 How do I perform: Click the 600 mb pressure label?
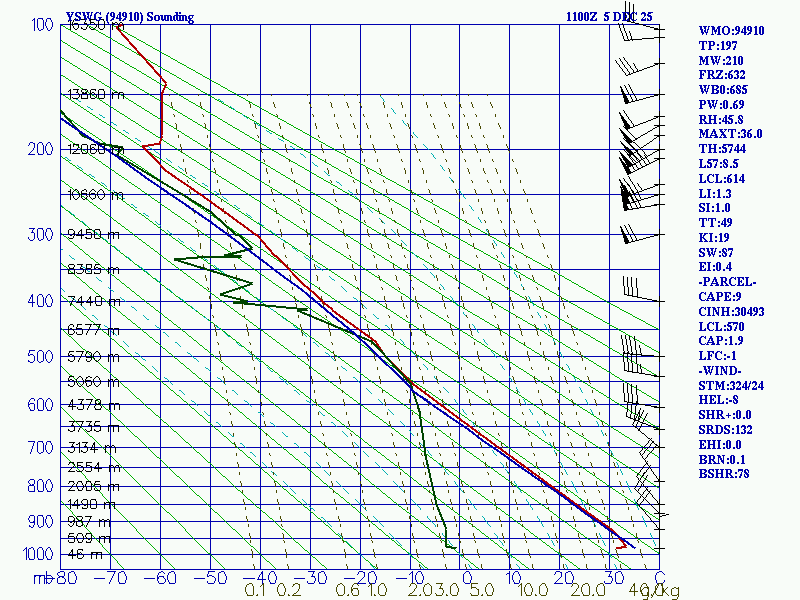[40, 405]
